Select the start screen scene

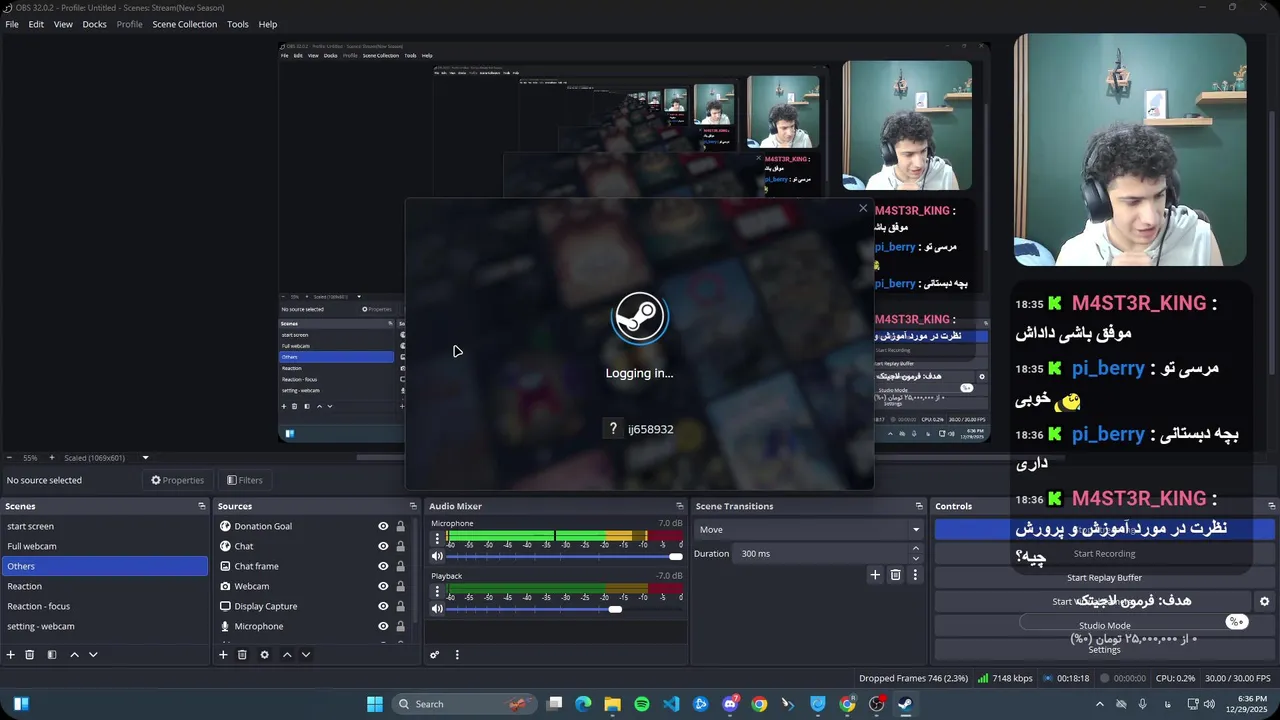[104, 526]
